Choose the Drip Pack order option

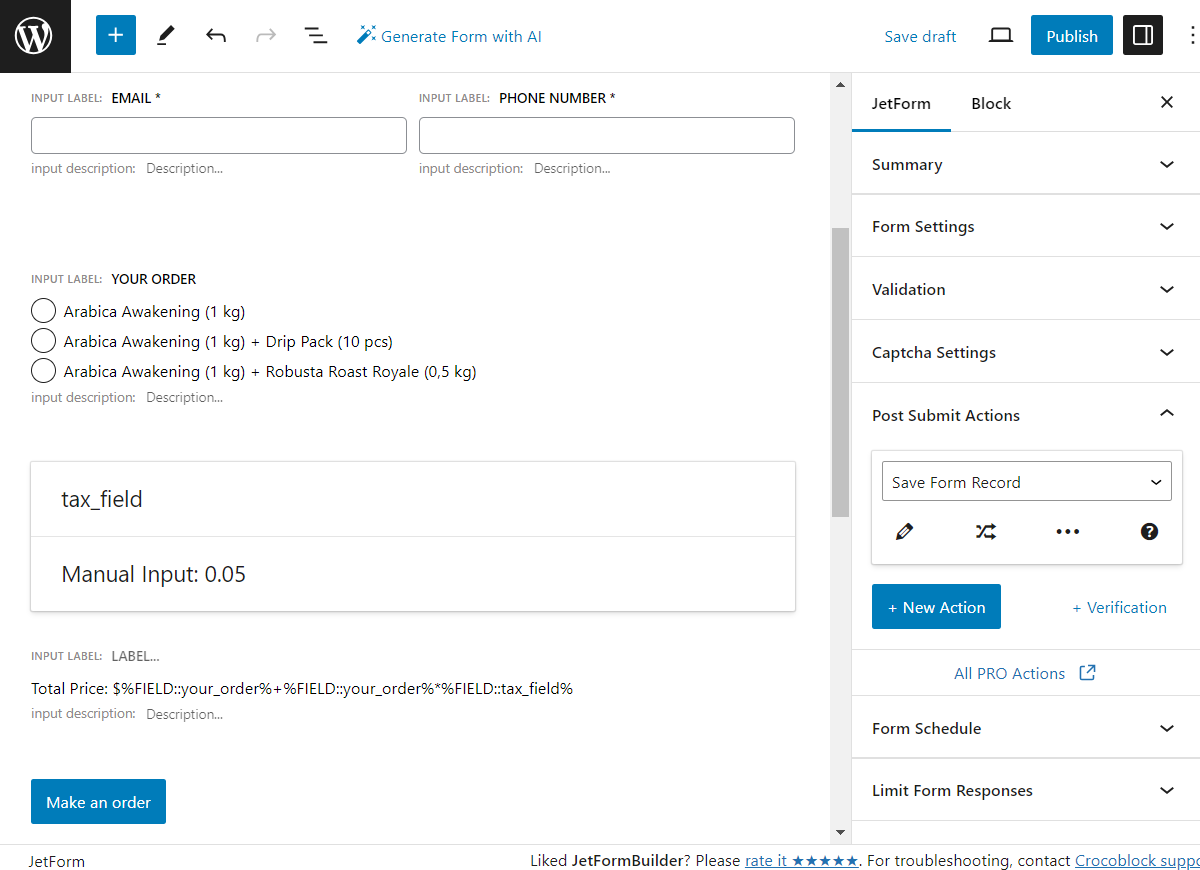(x=43, y=340)
